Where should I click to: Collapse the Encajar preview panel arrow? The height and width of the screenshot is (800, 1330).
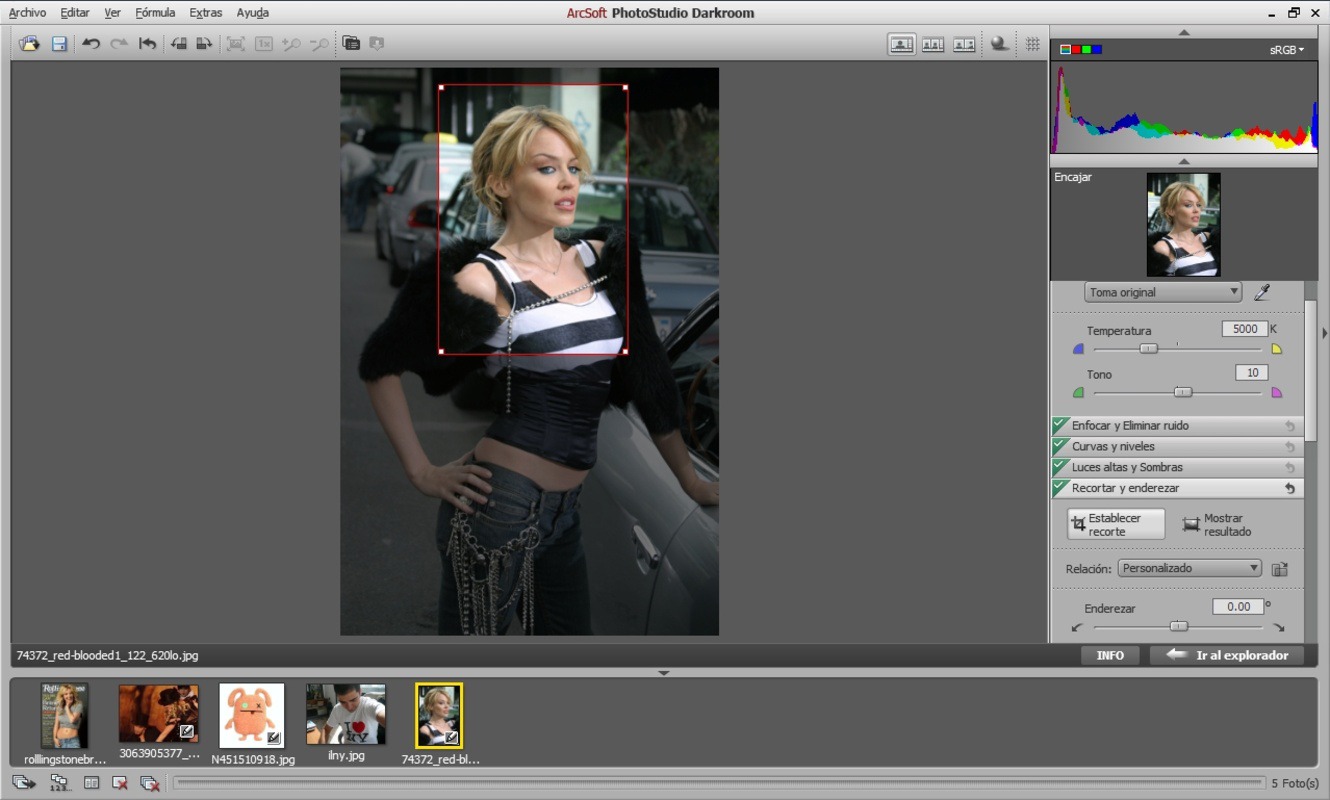pyautogui.click(x=1184, y=161)
